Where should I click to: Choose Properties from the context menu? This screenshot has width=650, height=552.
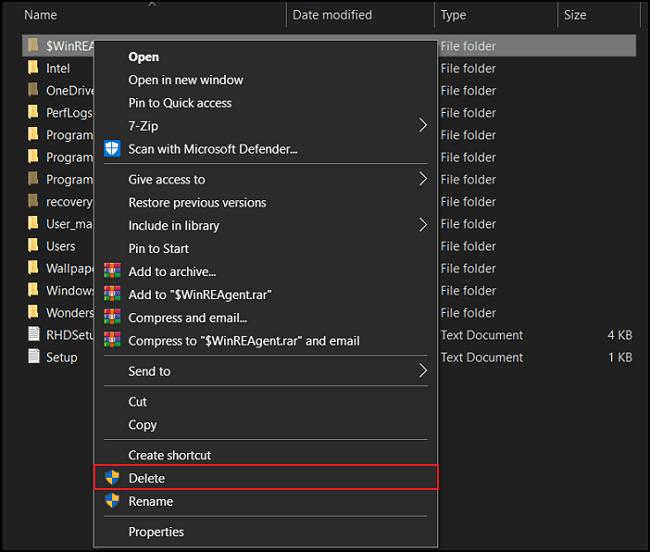tap(156, 532)
